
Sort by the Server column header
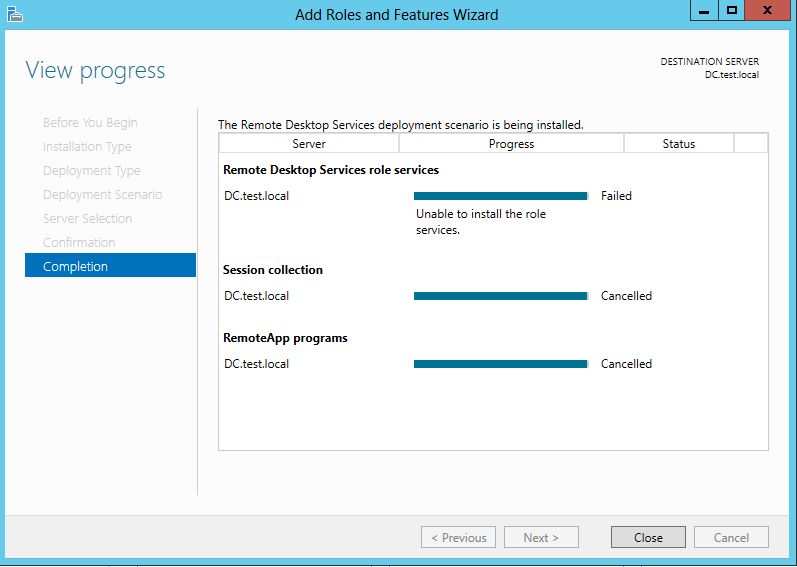tap(309, 143)
